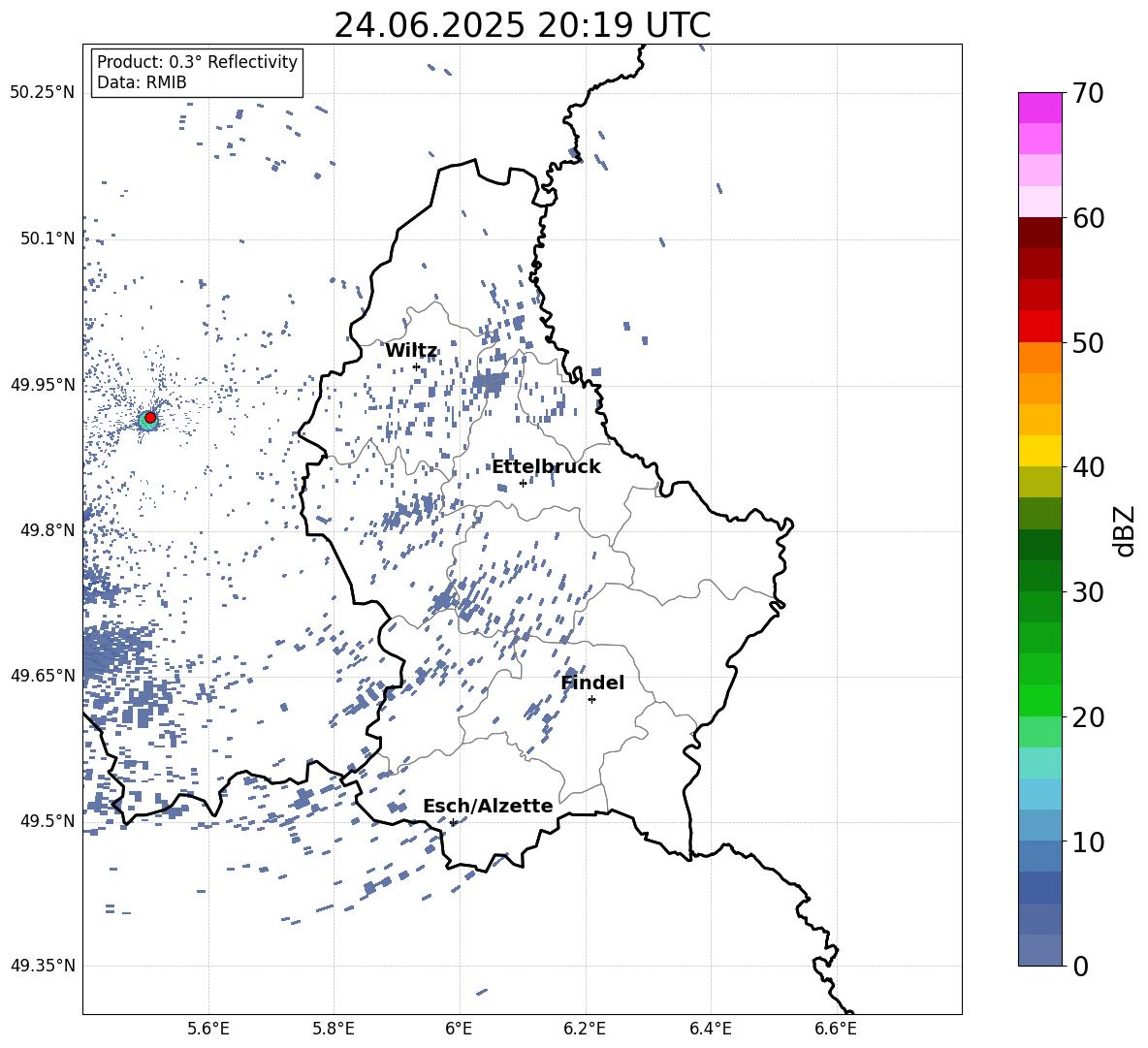Viewport: 1148px width, 1048px height.
Task: Click the colorbar tick value 10
Action: click(1088, 842)
